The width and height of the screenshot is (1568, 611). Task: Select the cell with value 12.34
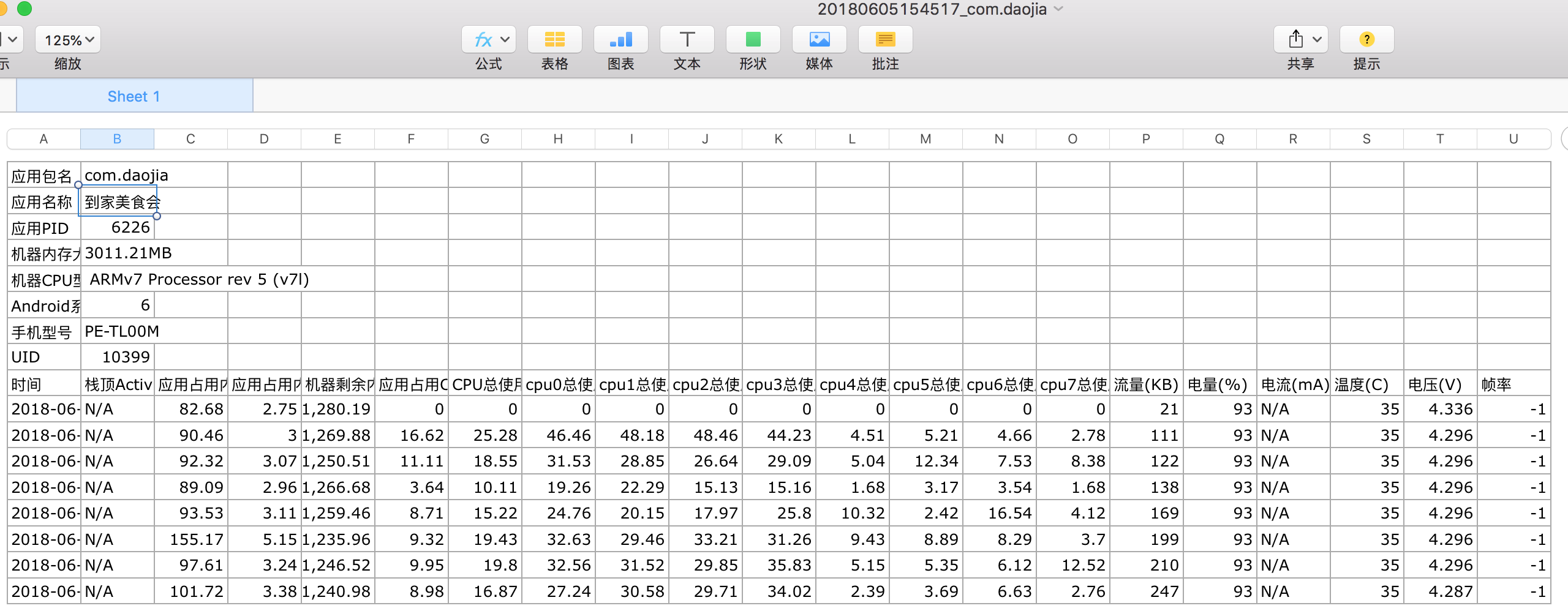[x=925, y=461]
